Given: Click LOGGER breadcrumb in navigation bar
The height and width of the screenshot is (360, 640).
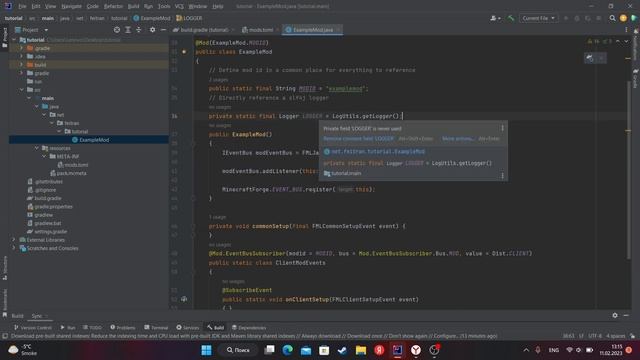Looking at the screenshot, I should 189,18.
